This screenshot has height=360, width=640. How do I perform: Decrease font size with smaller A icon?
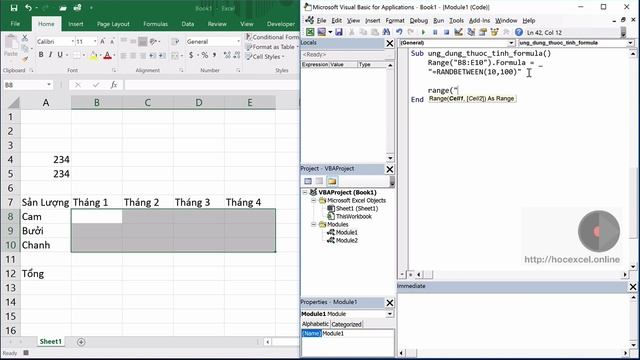click(x=112, y=42)
